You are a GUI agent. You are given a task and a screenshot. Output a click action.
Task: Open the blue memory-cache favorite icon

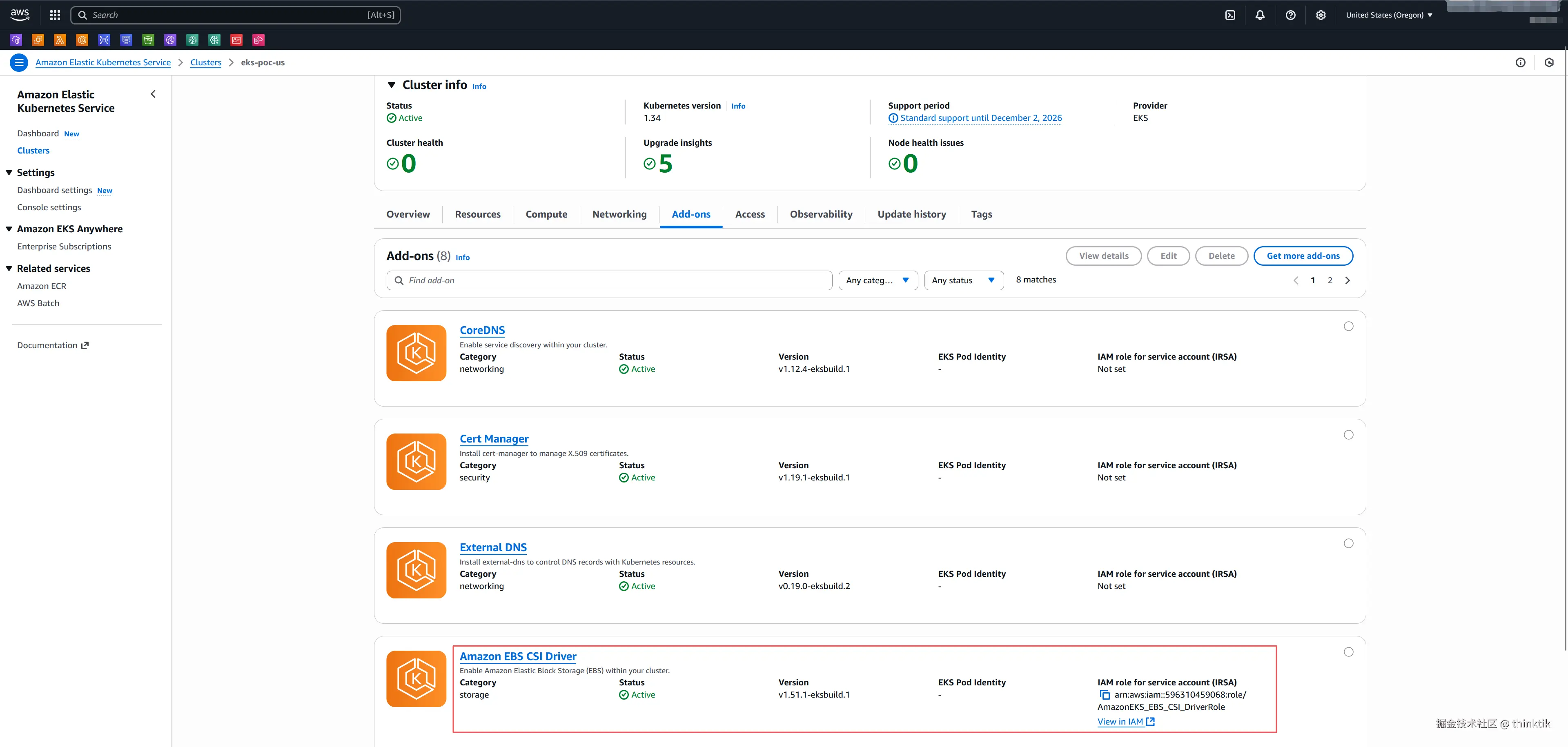pos(126,40)
